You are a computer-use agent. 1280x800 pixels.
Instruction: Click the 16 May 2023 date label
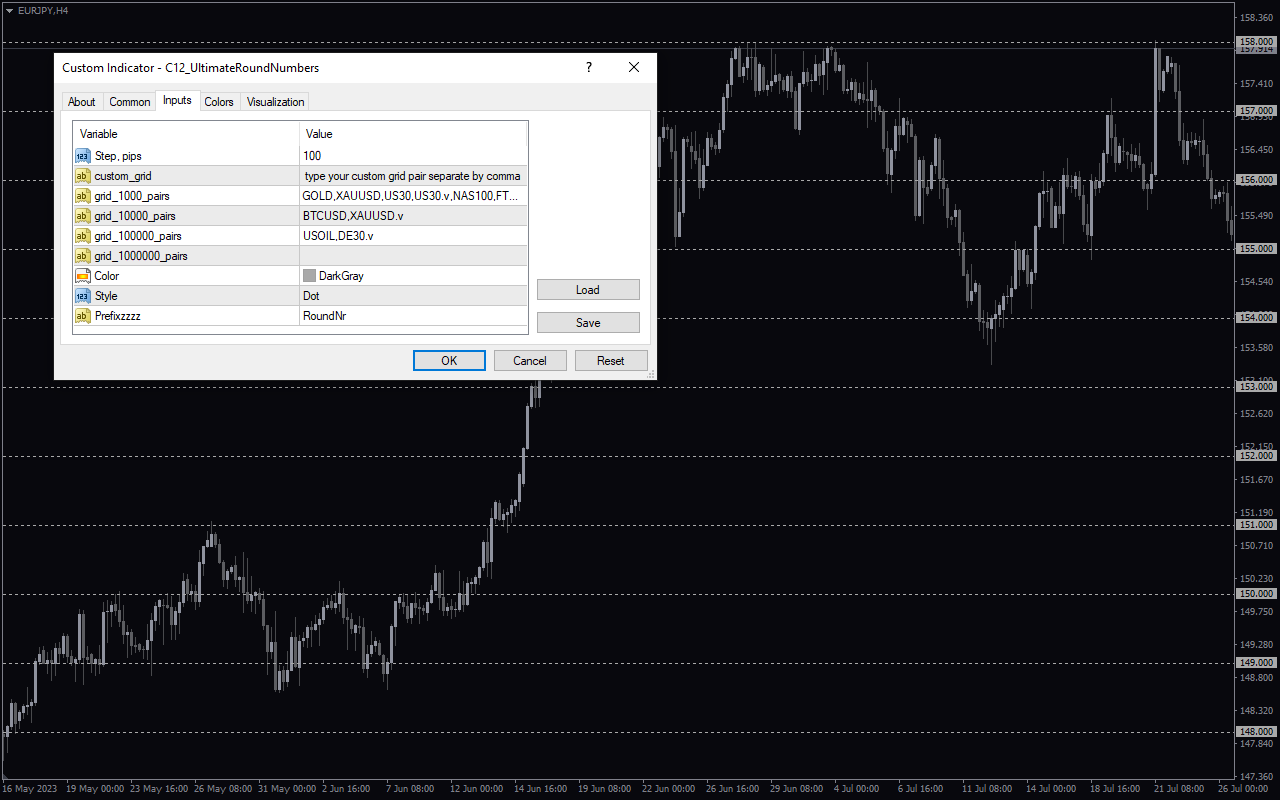tap(29, 789)
